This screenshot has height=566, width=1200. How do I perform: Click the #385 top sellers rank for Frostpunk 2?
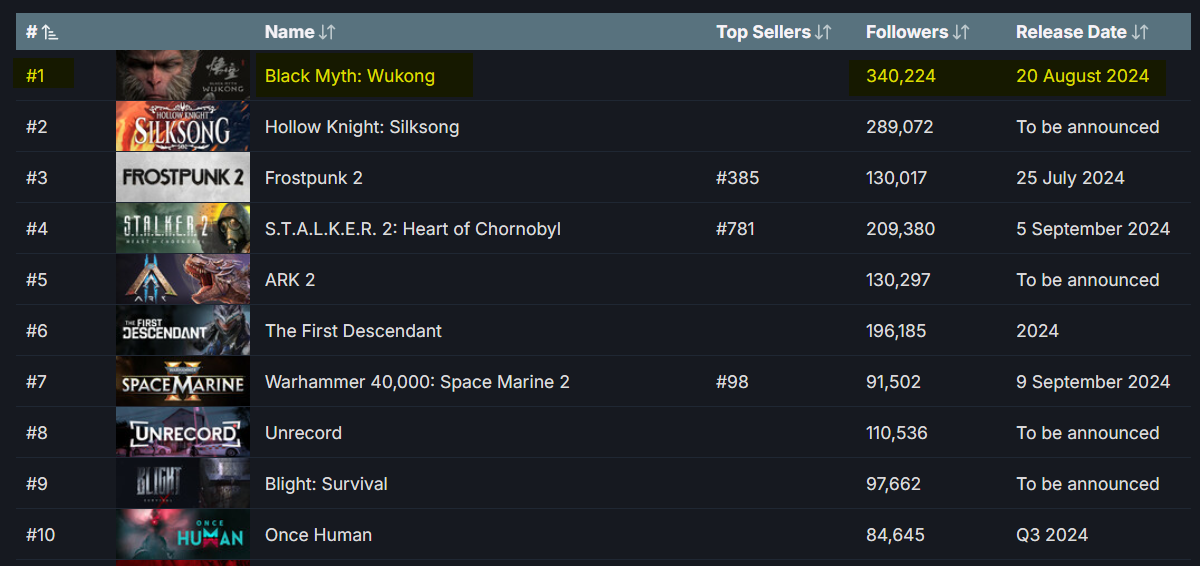(737, 178)
